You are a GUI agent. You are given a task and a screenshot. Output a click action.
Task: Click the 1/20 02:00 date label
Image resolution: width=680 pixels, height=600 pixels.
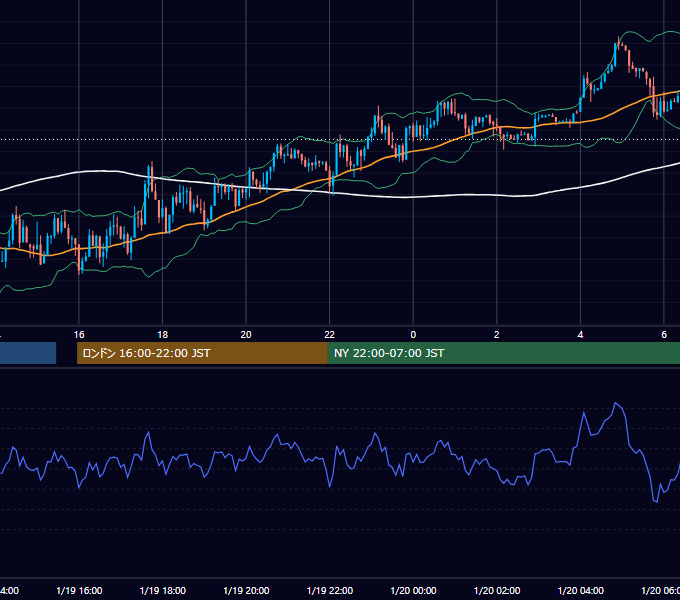(x=497, y=590)
